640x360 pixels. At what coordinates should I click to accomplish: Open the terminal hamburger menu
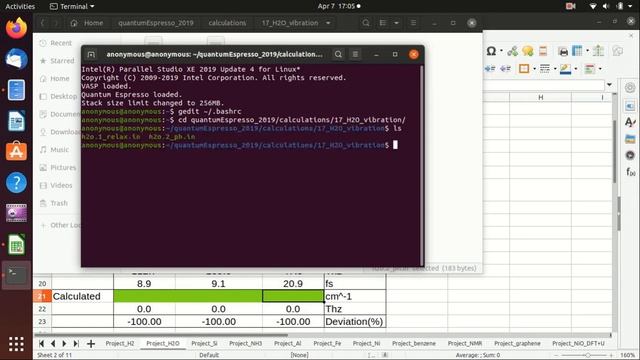point(355,54)
